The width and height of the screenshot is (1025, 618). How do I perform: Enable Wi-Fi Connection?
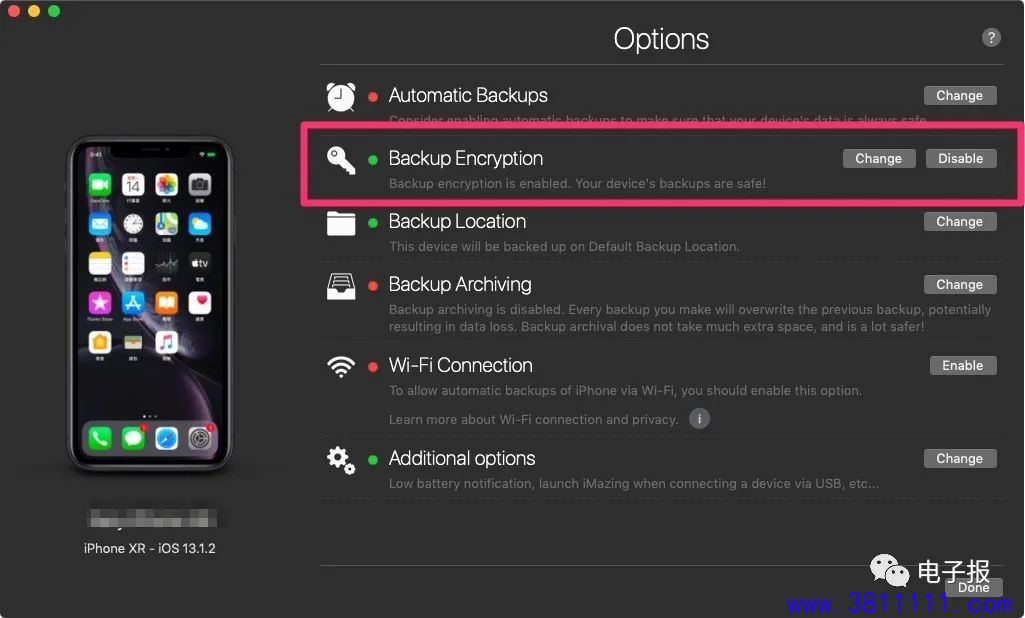pos(963,366)
